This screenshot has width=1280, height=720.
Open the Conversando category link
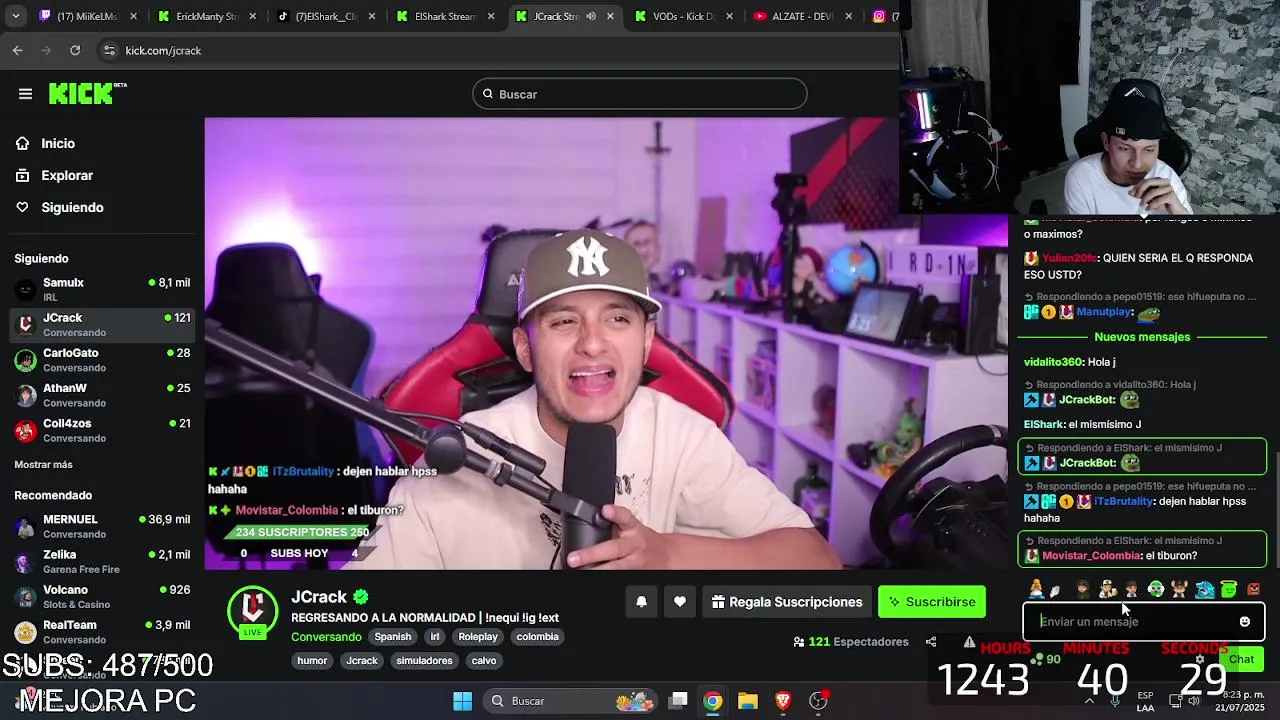point(326,637)
